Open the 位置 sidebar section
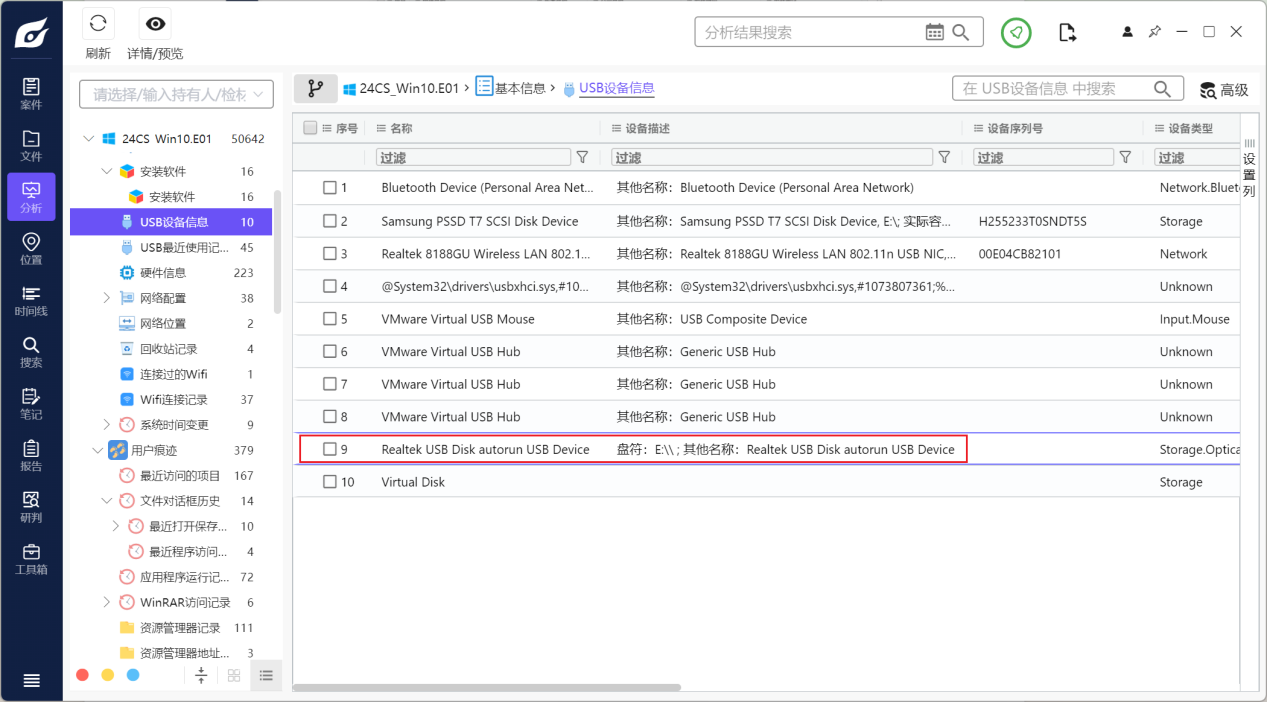This screenshot has width=1267, height=702. [x=31, y=249]
